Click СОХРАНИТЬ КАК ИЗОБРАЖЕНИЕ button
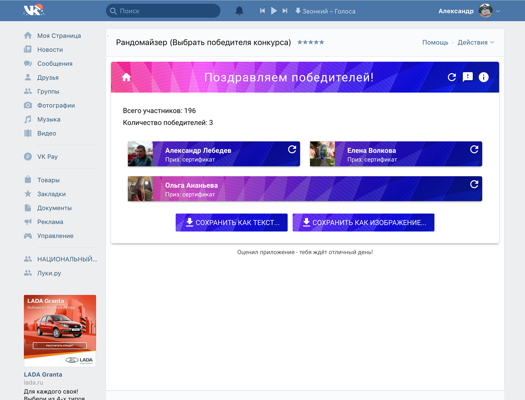Image resolution: width=525 pixels, height=400 pixels. click(363, 222)
